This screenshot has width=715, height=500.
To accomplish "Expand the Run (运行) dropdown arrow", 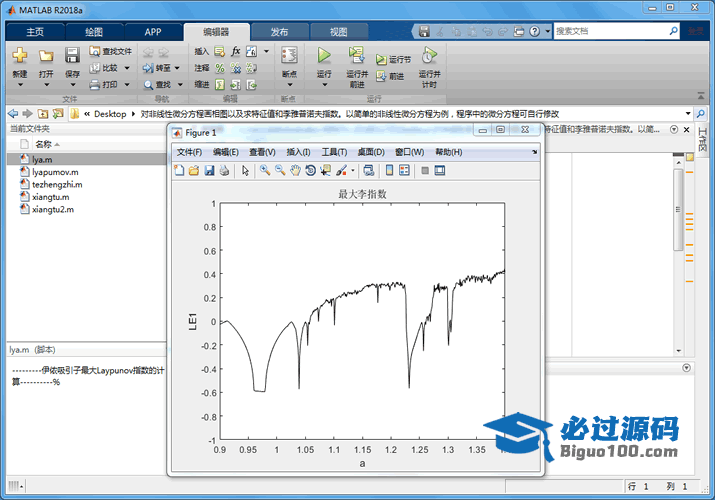I will coord(324,85).
